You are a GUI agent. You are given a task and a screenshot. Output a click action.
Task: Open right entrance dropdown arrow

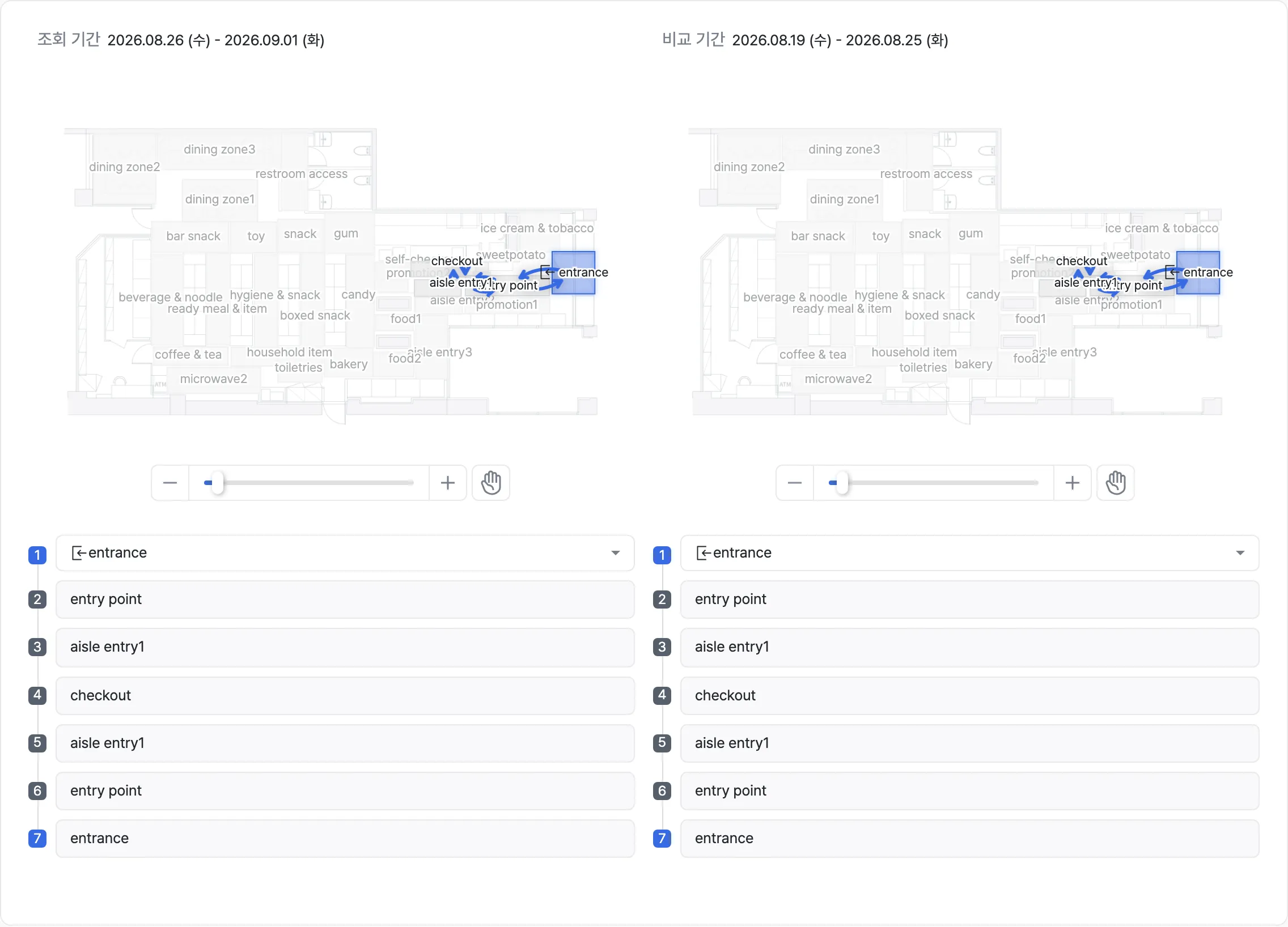[x=1240, y=553]
